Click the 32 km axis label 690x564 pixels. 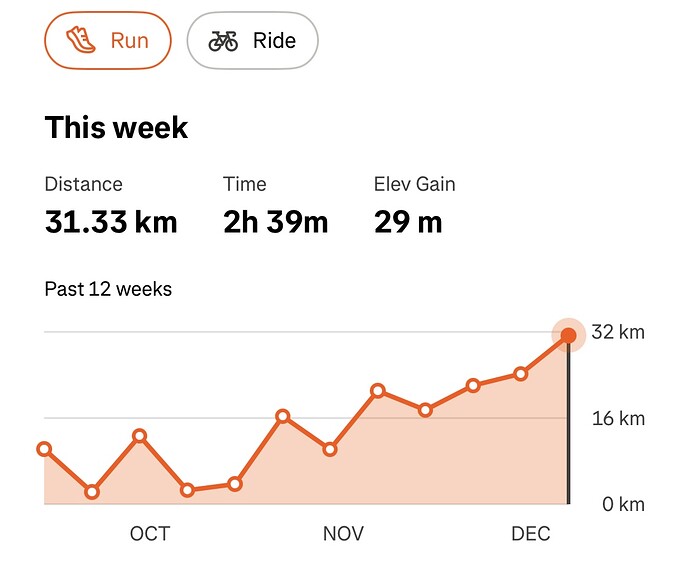coord(618,333)
